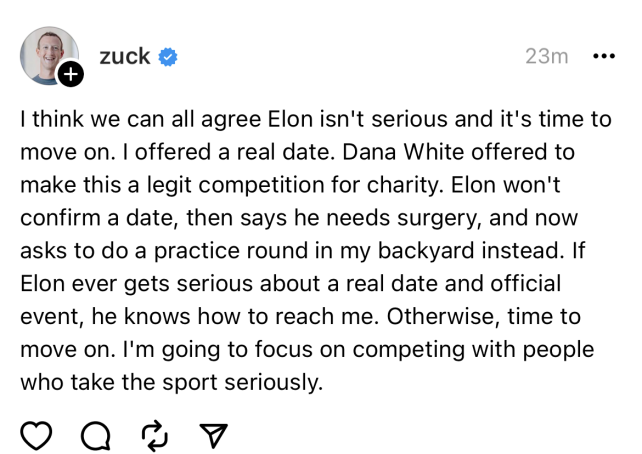
Task: Follow zuck using the plus badge
Action: [x=70, y=74]
